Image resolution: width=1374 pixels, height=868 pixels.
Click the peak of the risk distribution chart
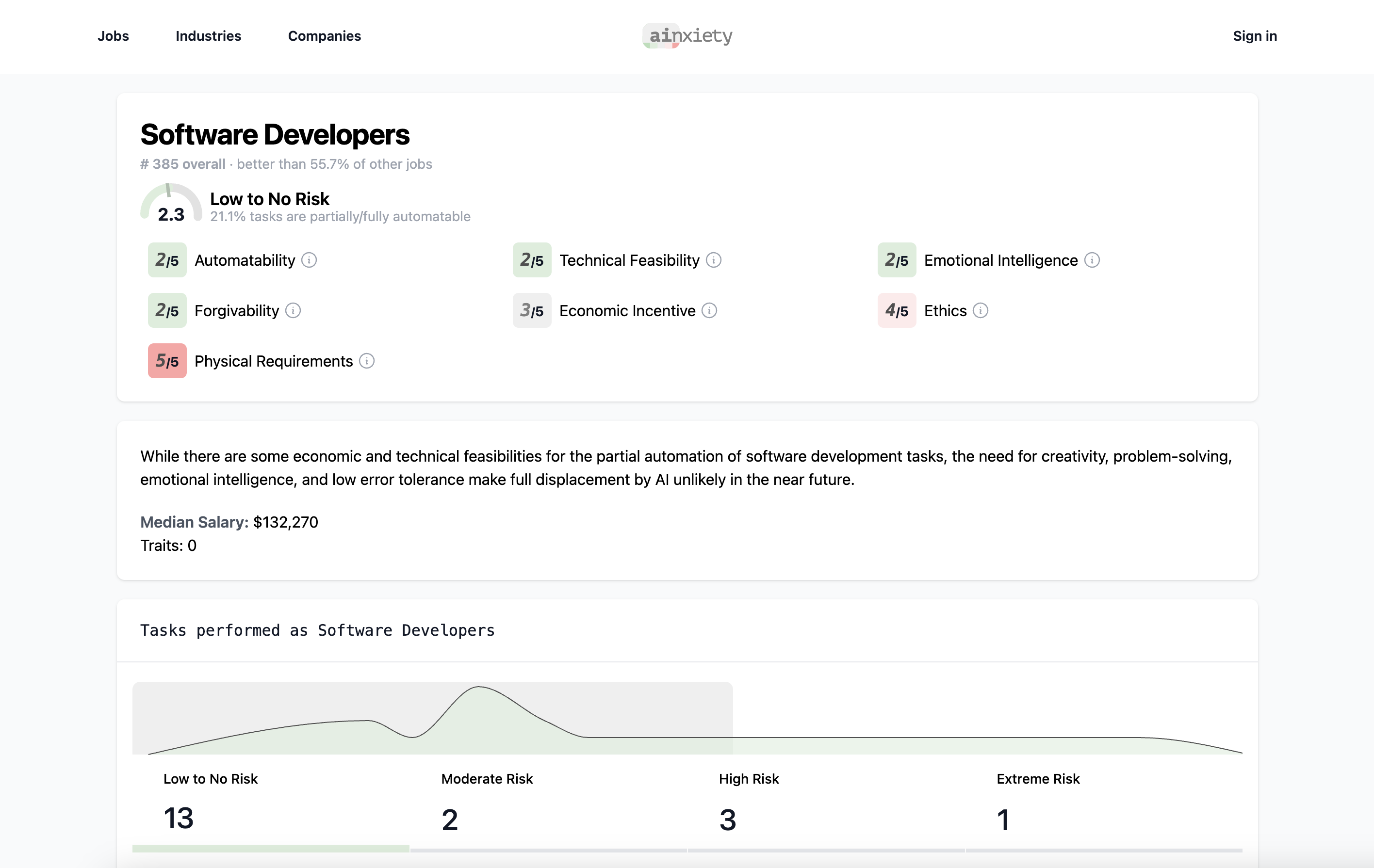pos(479,688)
